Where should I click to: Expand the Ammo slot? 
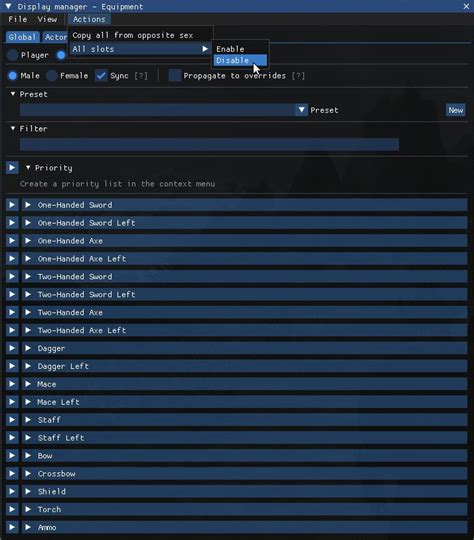tap(245, 527)
